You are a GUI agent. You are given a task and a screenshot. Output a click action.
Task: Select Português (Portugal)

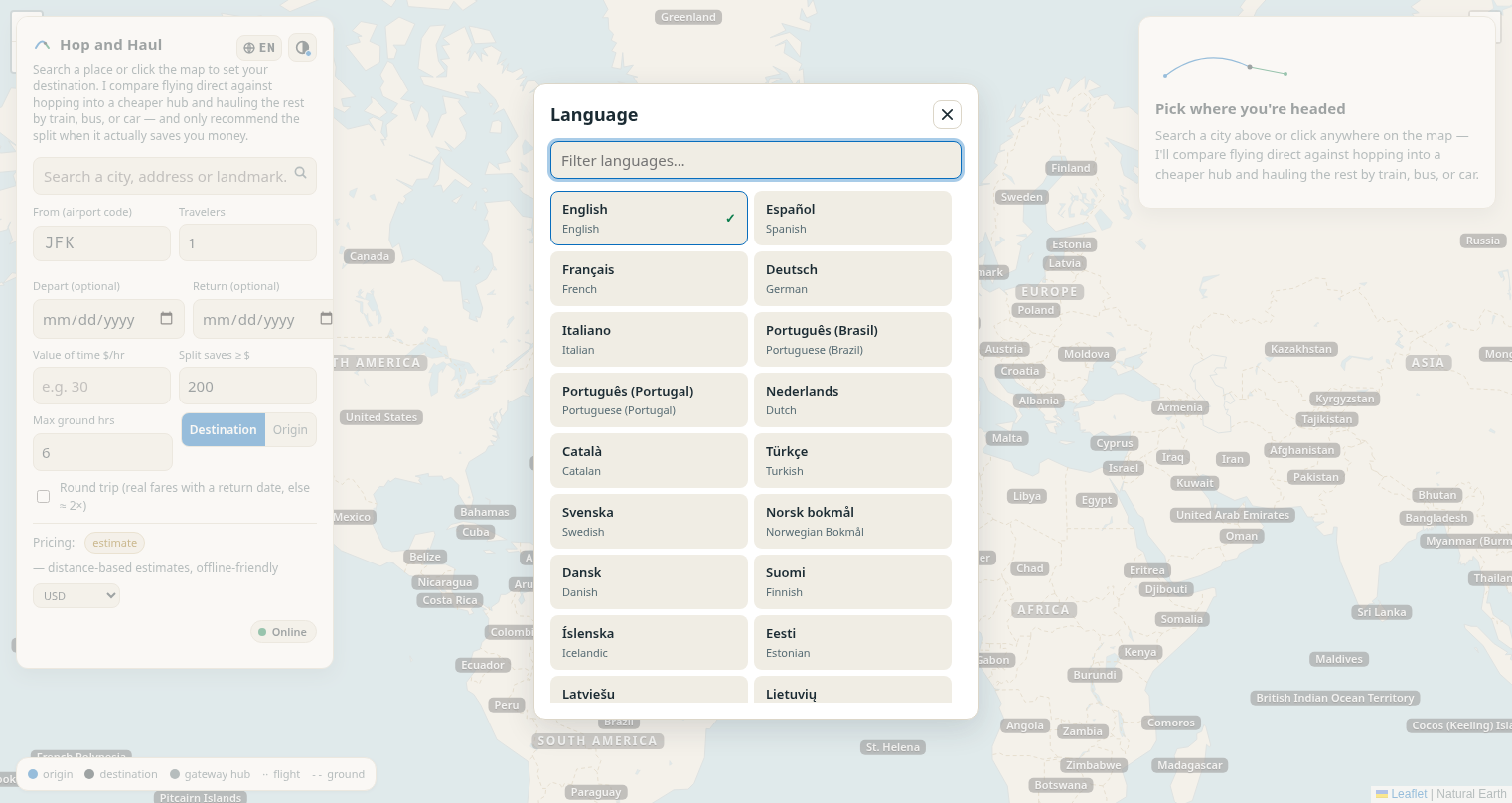tap(649, 400)
